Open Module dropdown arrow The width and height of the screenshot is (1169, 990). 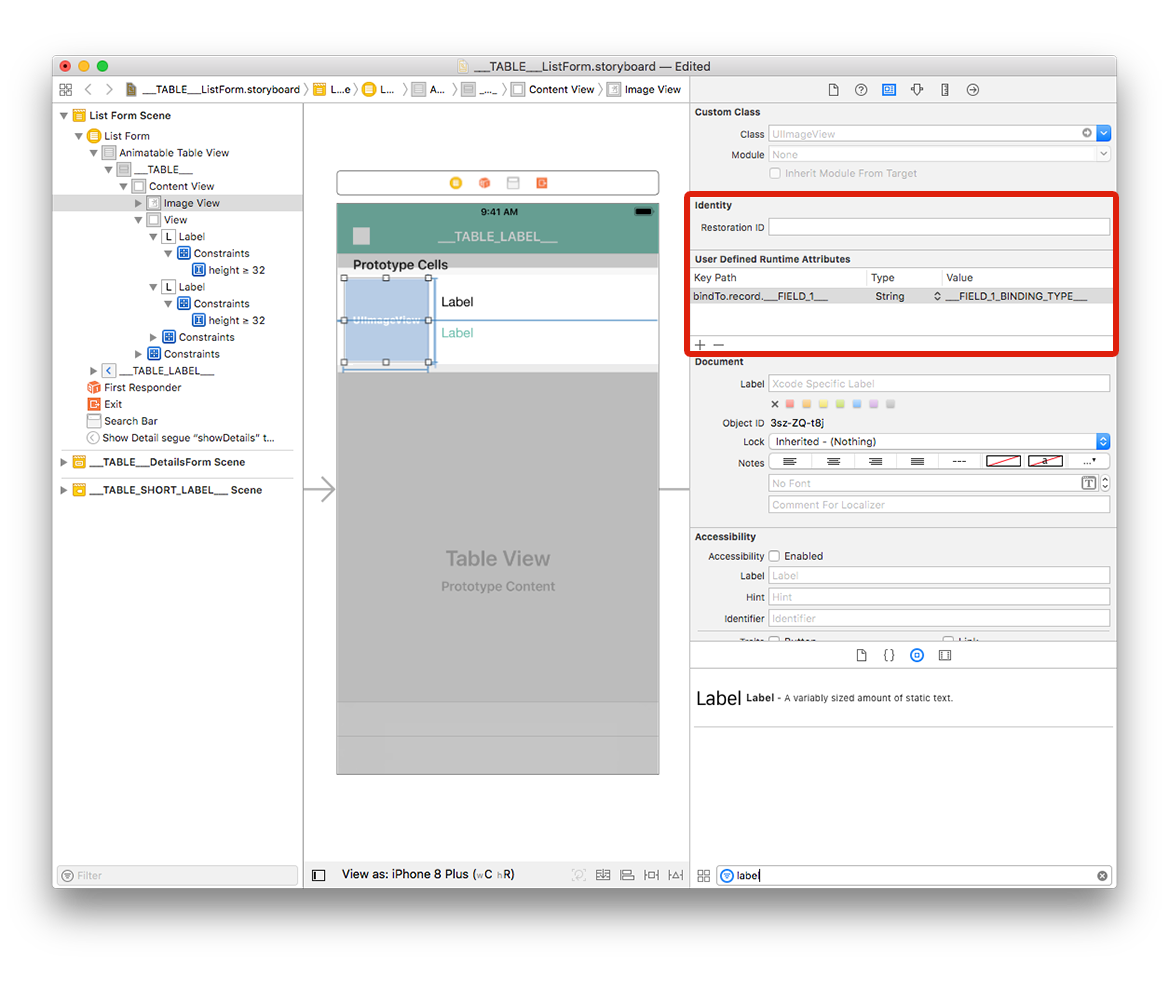(x=1103, y=154)
